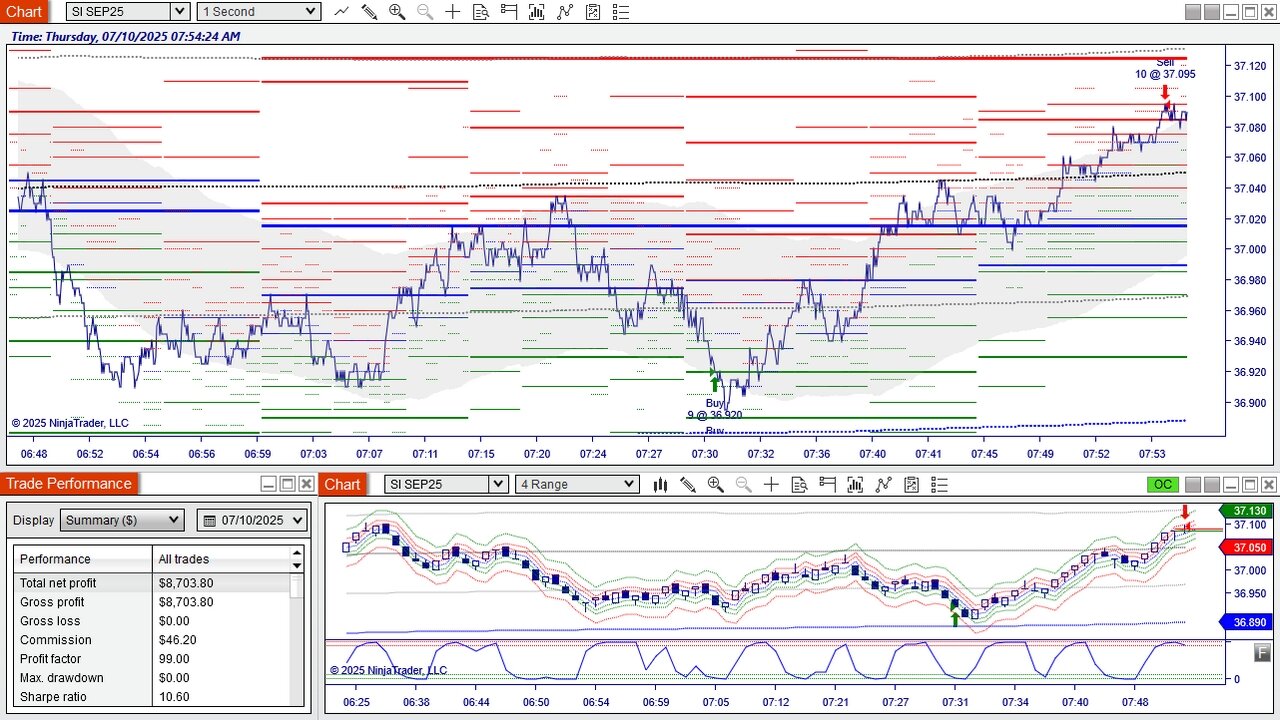Select the Gross profit row label
Viewport: 1280px width, 720px height.
click(x=52, y=602)
